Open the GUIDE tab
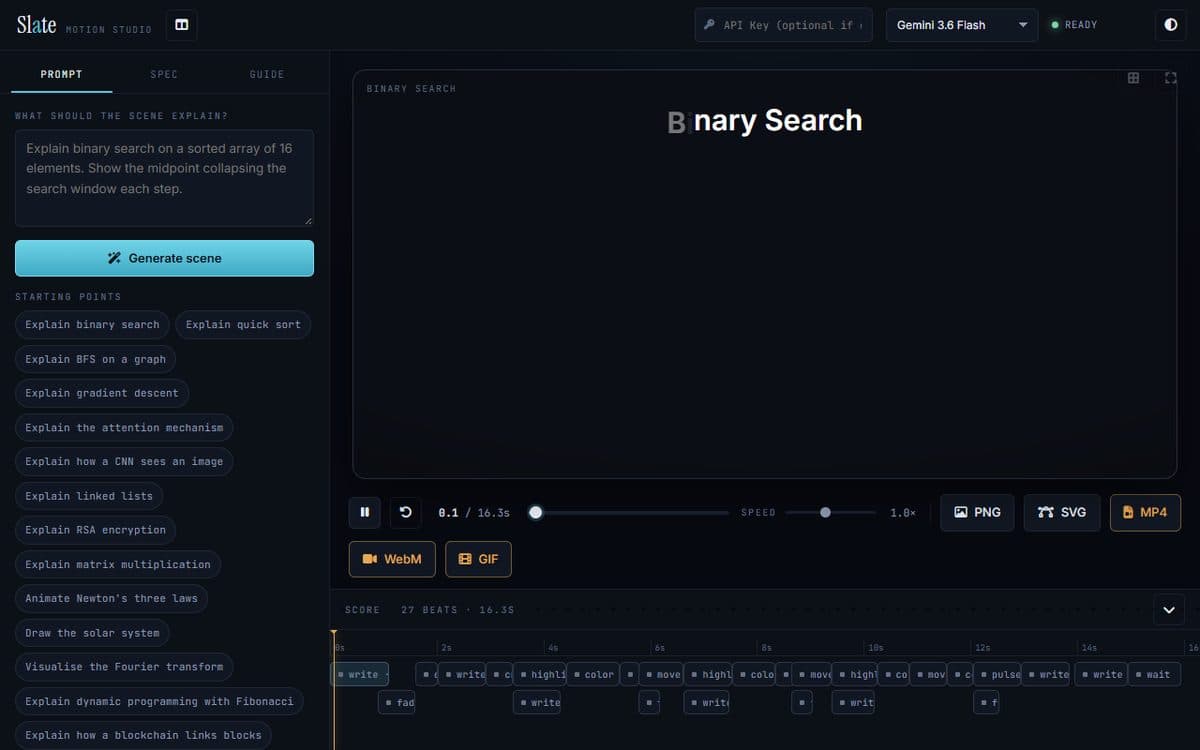1200x750 pixels. pyautogui.click(x=267, y=74)
